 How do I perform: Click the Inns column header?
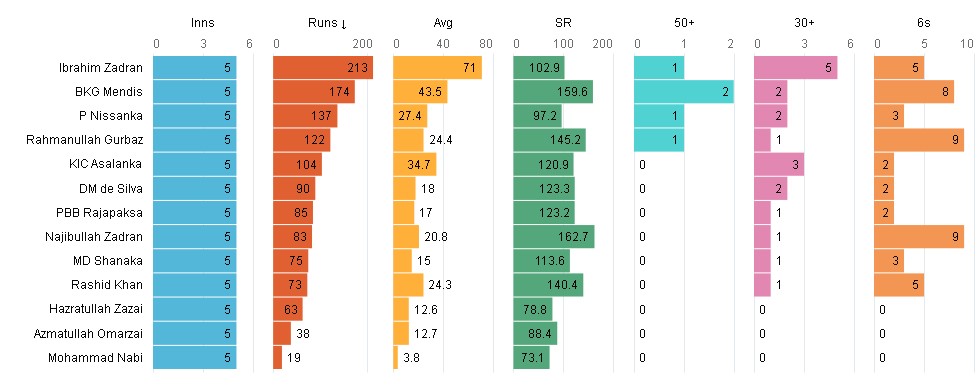point(203,23)
